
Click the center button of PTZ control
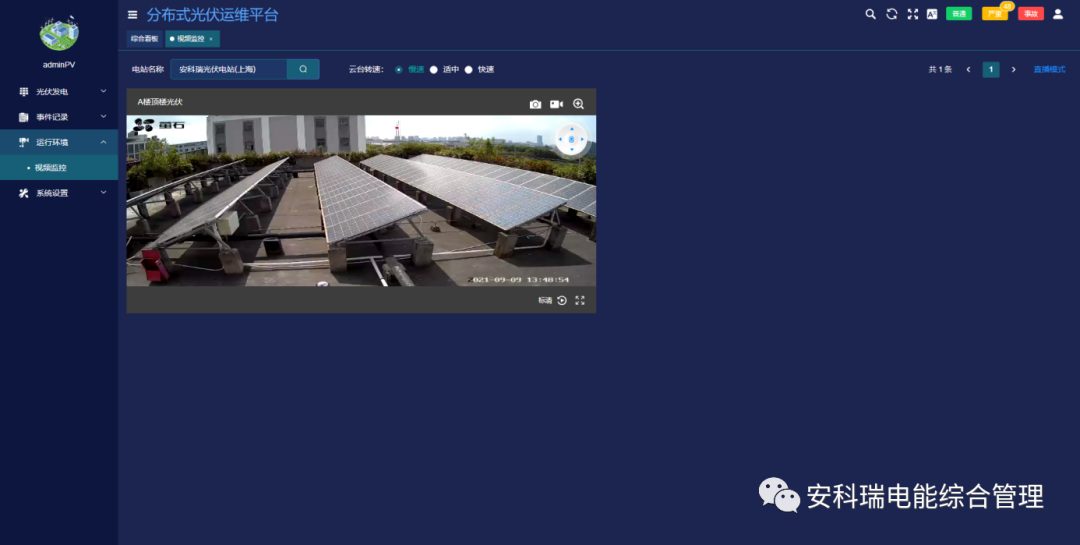click(572, 139)
